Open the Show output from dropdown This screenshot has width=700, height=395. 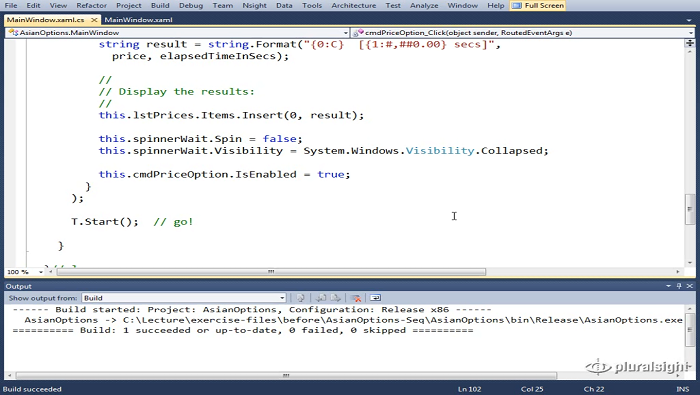coord(183,298)
